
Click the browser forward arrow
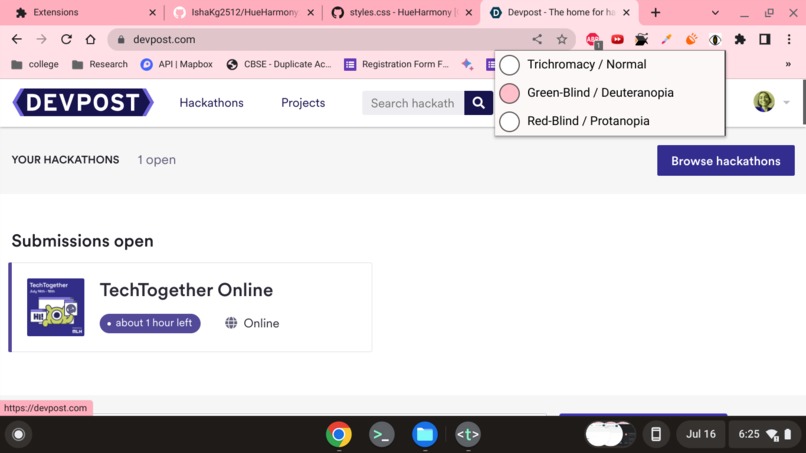(41, 39)
